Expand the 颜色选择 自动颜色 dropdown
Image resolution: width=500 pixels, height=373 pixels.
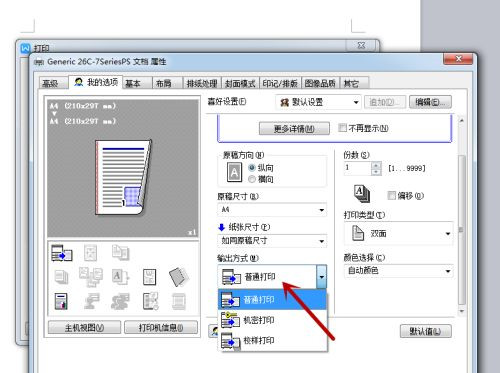click(x=399, y=271)
